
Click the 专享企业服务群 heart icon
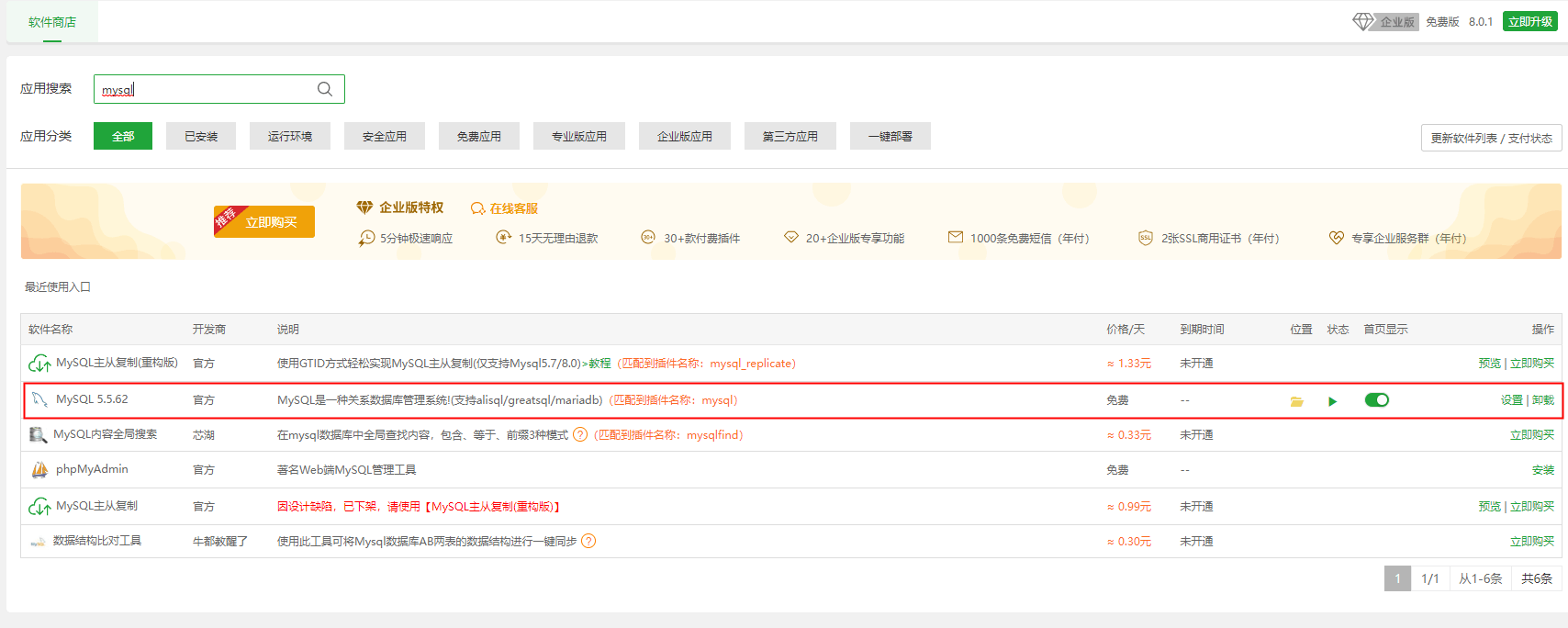click(x=1336, y=237)
